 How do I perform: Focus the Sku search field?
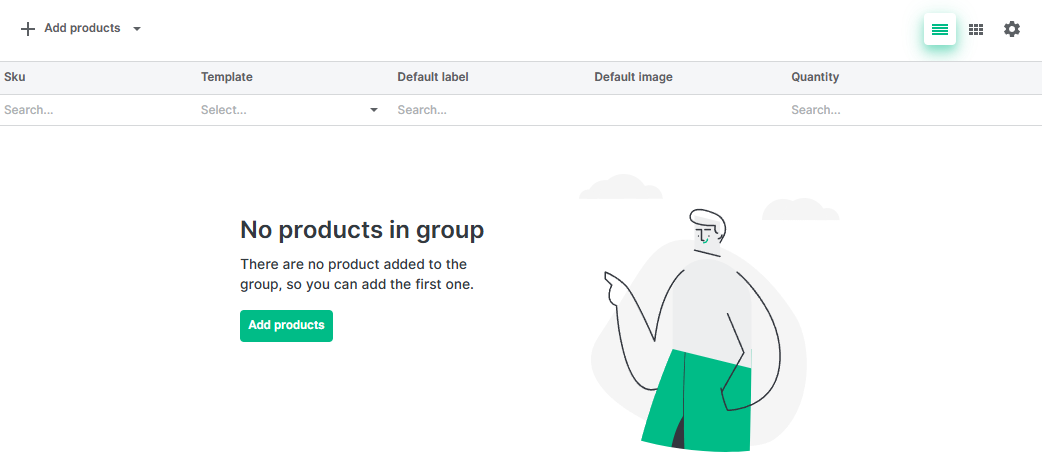[95, 110]
